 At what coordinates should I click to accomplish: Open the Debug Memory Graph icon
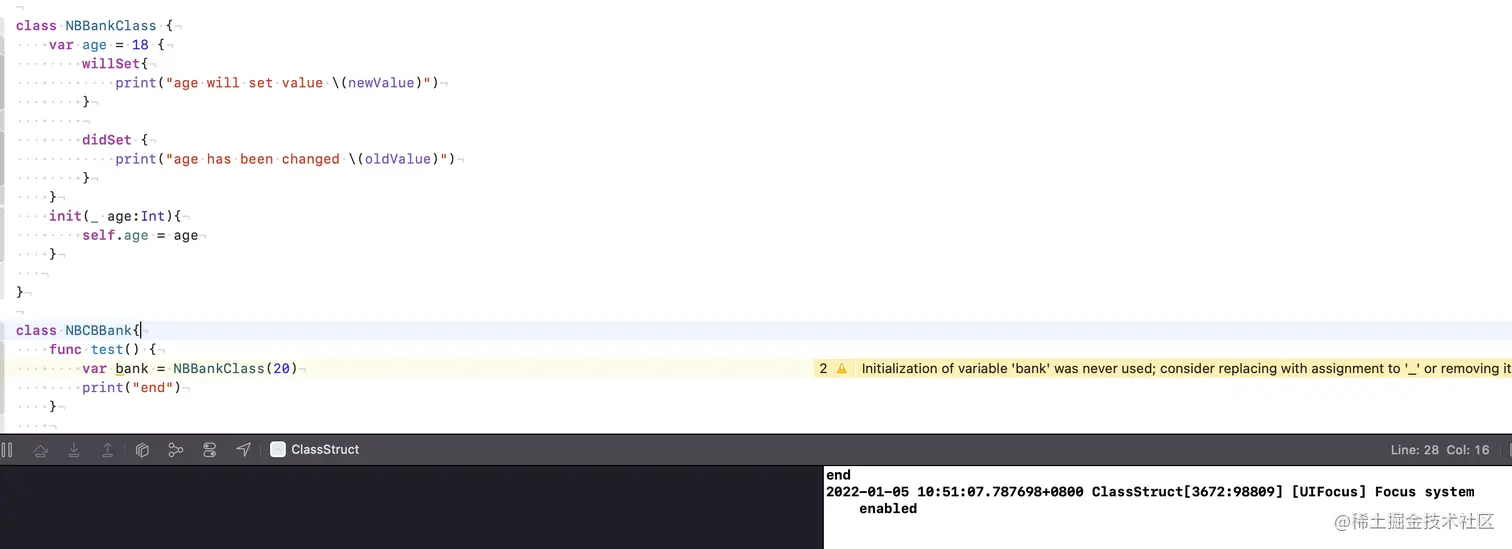coord(176,450)
